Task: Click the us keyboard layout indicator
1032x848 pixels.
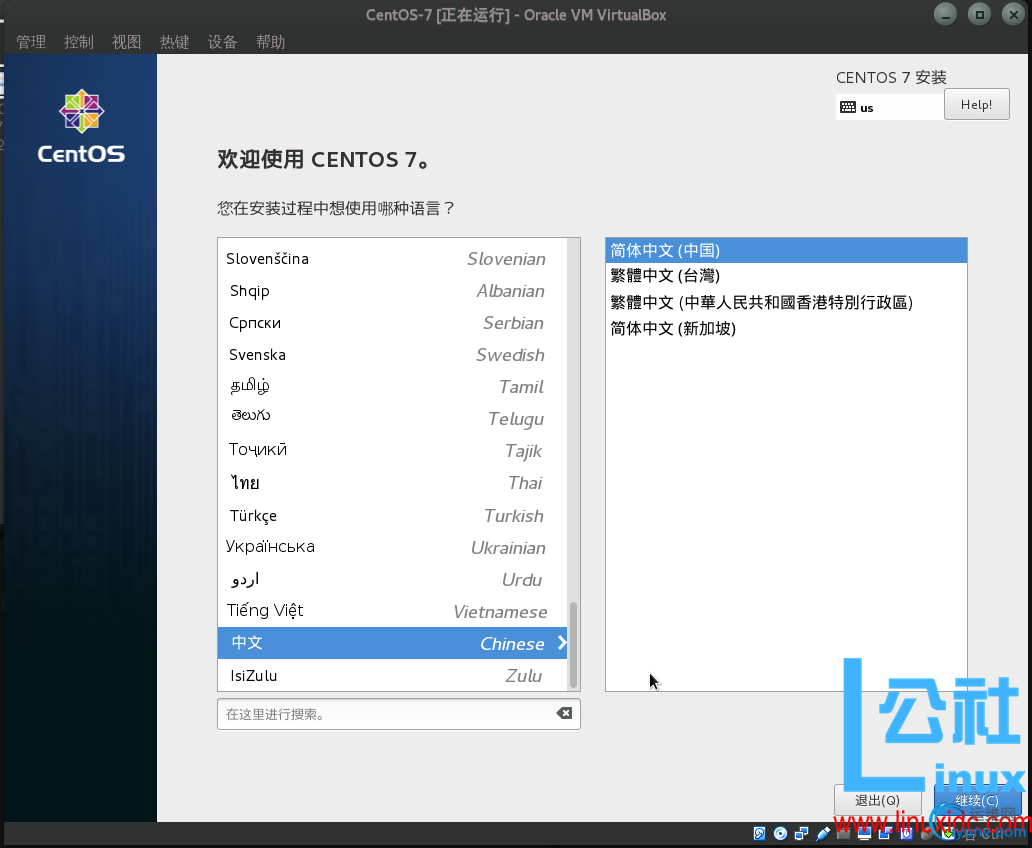Action: tap(889, 107)
